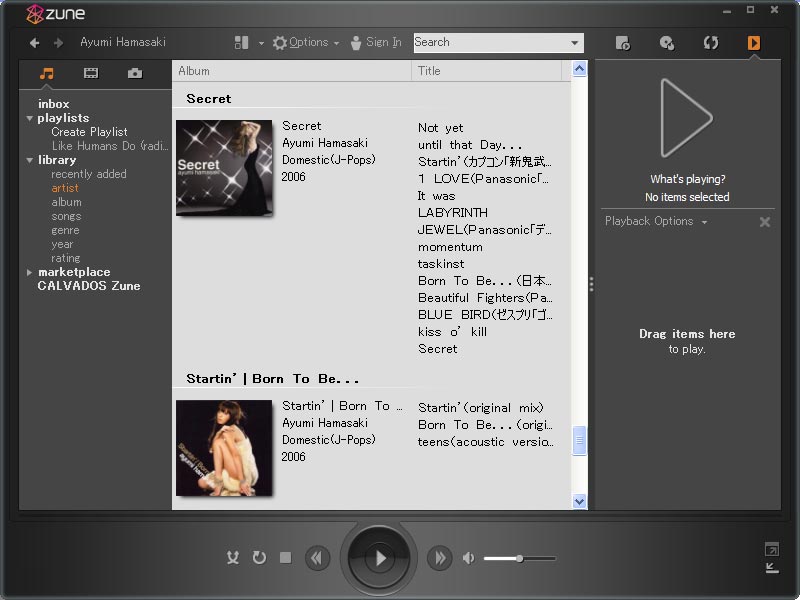Select genre in library
The image size is (800, 600).
[x=65, y=230]
